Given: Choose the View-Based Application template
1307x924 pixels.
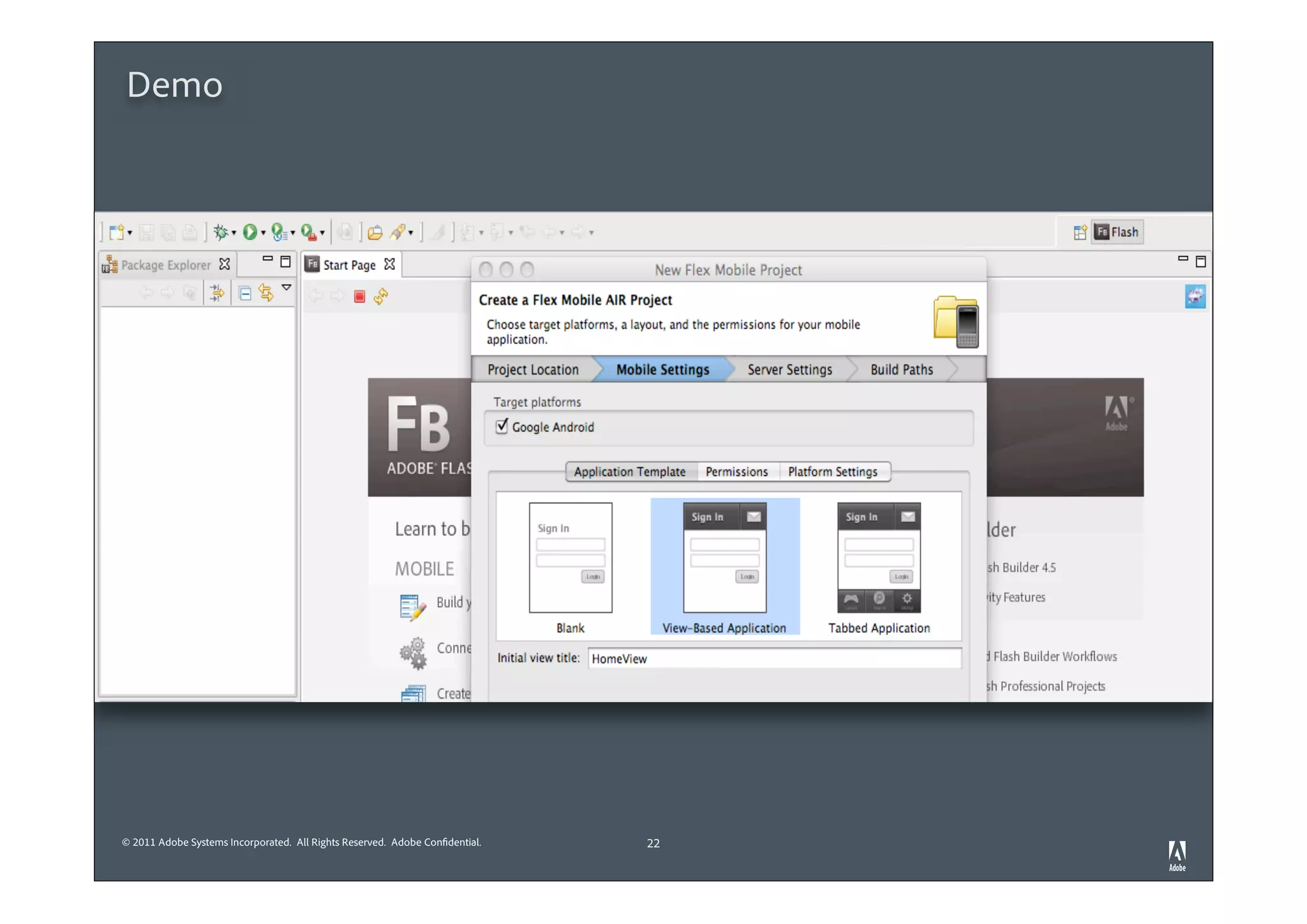Looking at the screenshot, I should pyautogui.click(x=725, y=567).
